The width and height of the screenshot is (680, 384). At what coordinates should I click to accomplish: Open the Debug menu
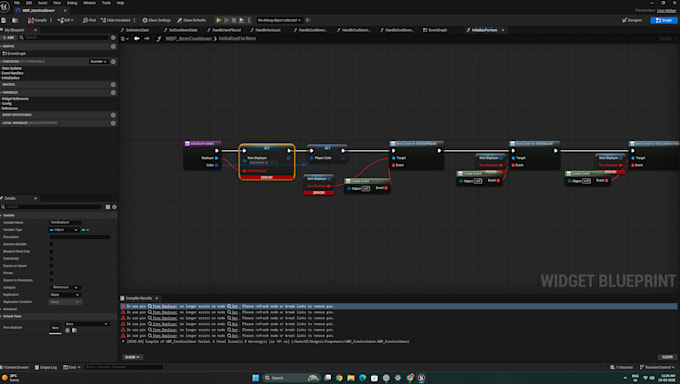[x=72, y=3]
